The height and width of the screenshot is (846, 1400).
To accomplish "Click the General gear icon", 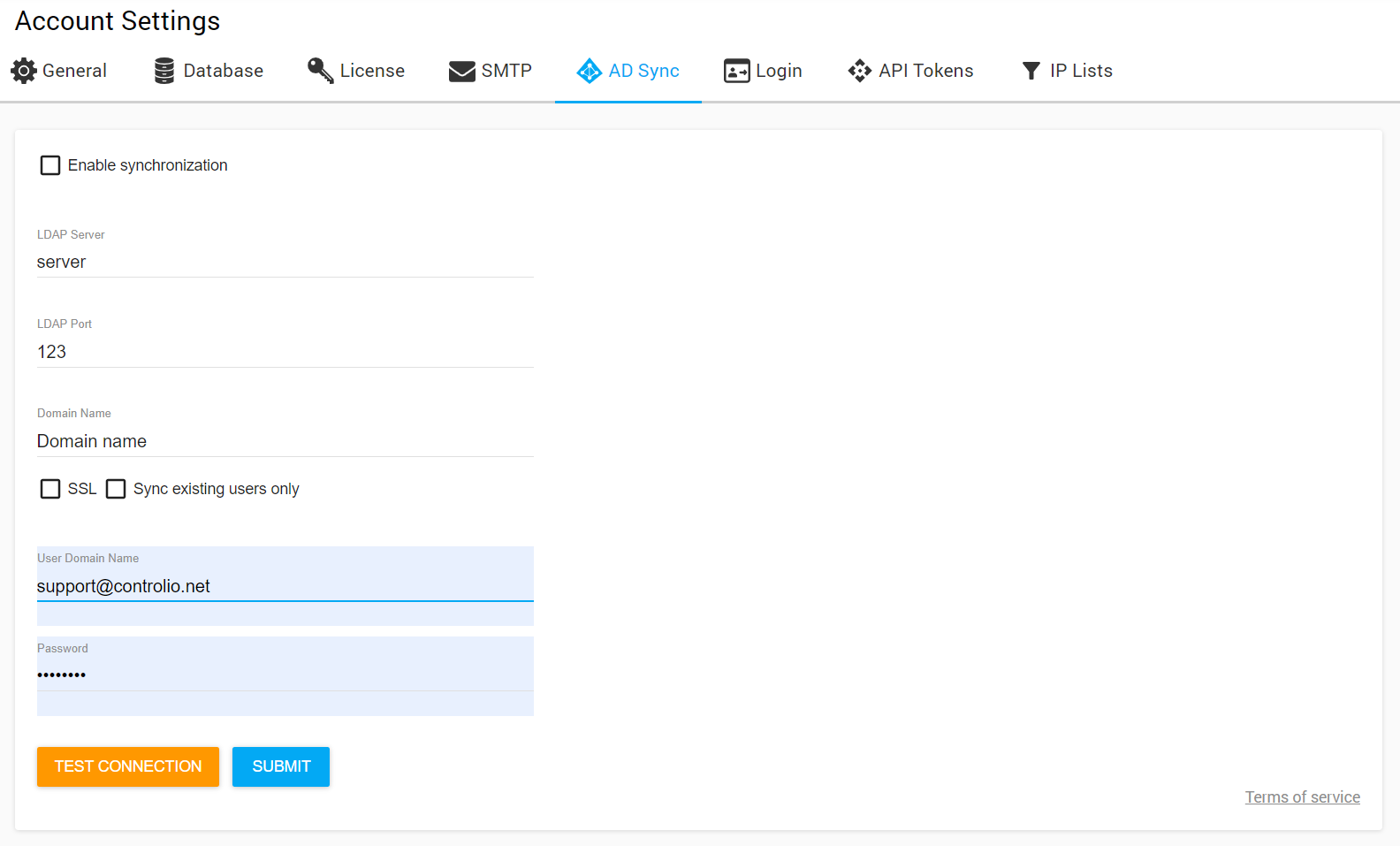I will coord(24,71).
